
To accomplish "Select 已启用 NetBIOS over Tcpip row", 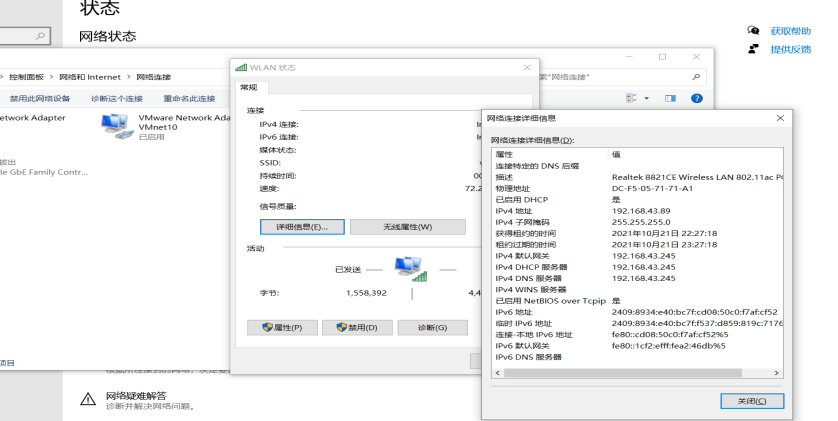I will [638, 300].
